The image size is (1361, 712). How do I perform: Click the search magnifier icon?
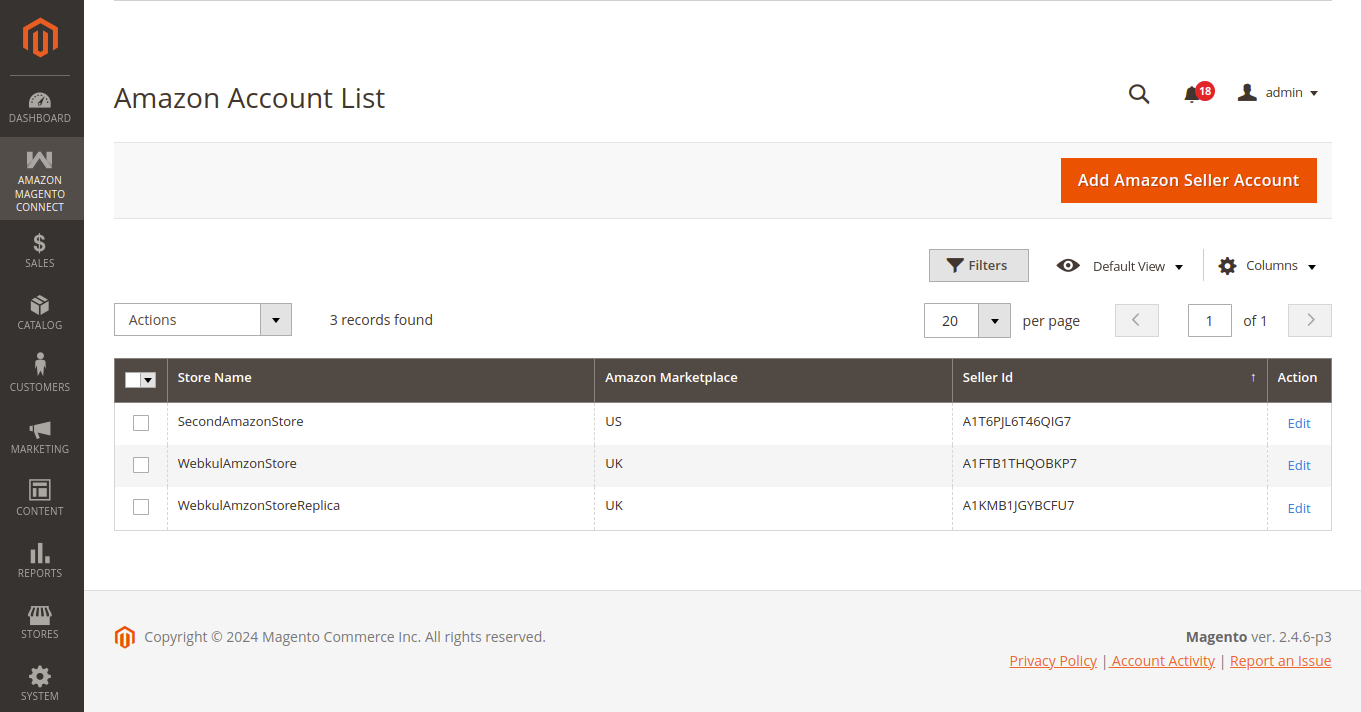coord(1139,94)
